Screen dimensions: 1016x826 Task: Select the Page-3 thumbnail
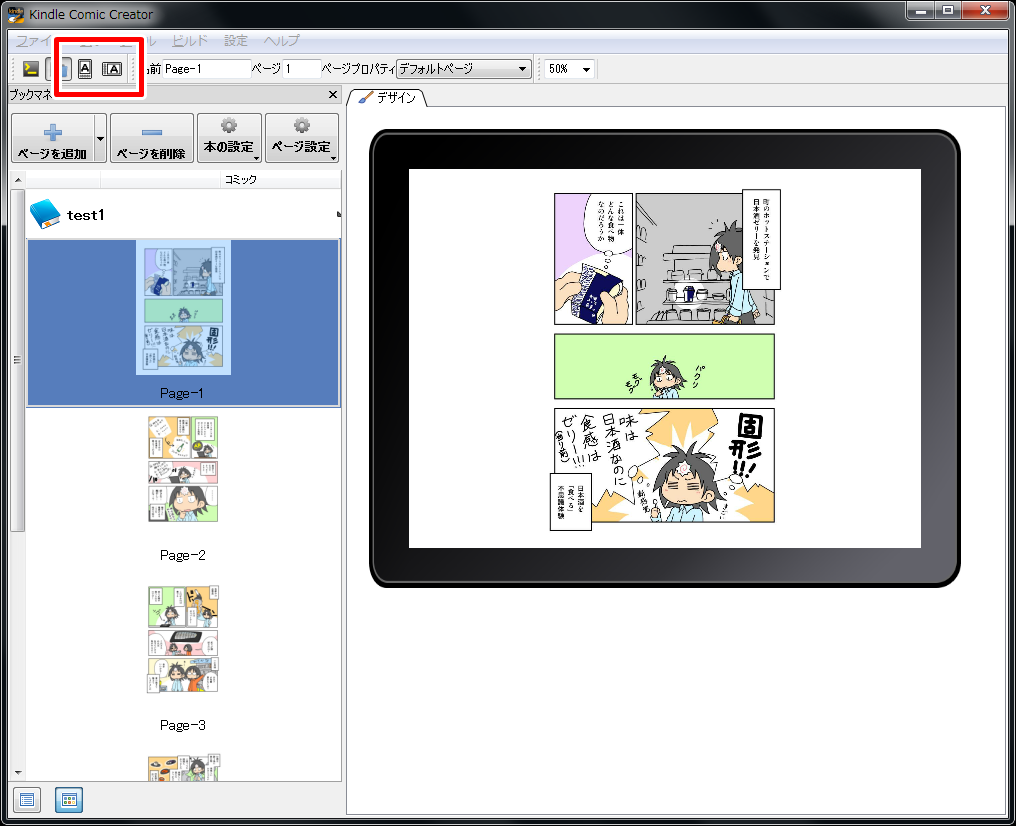coord(183,639)
